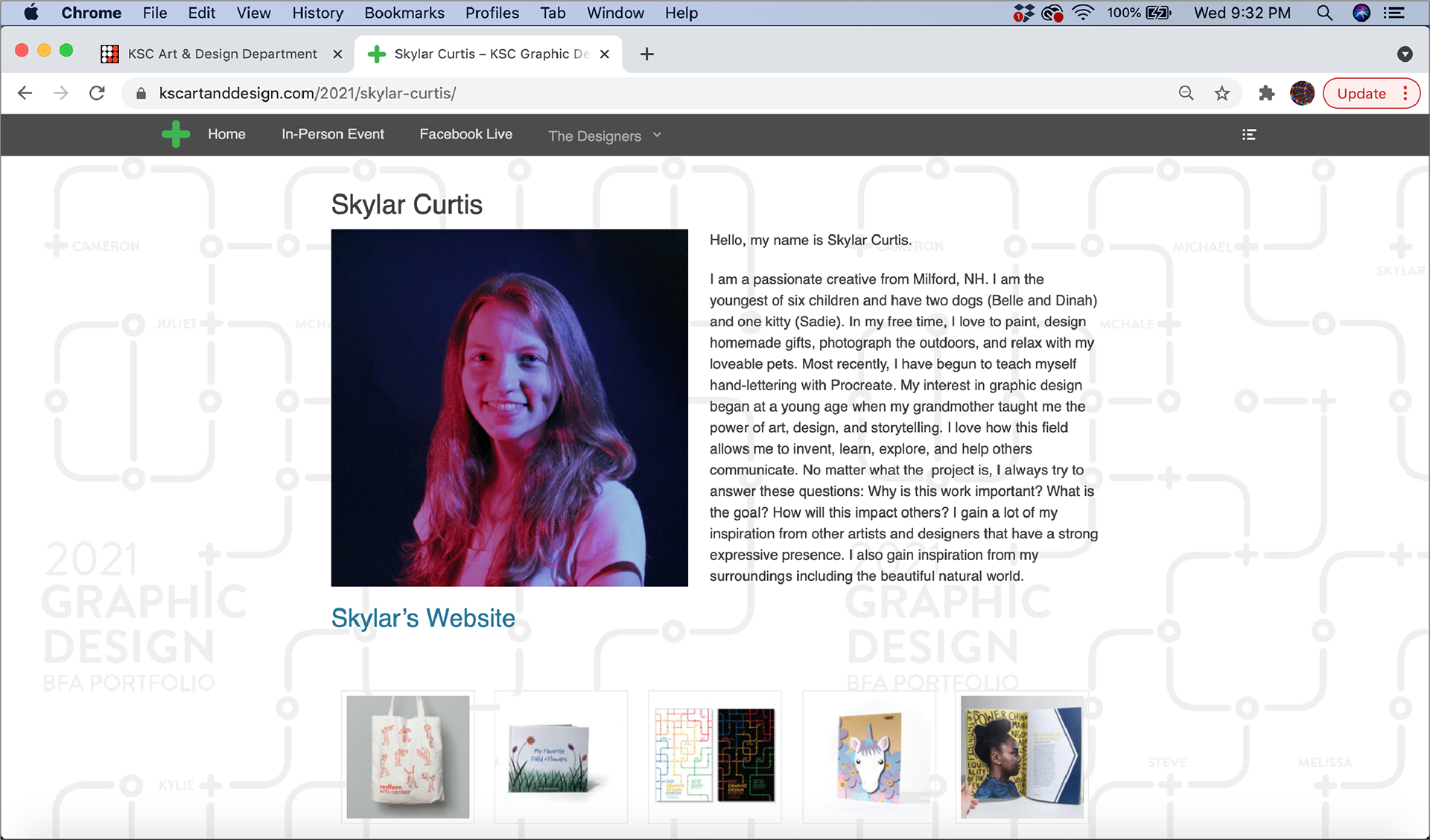Open the My Favorite Field of Flowers book thumbnail
1430x840 pixels.
click(562, 757)
